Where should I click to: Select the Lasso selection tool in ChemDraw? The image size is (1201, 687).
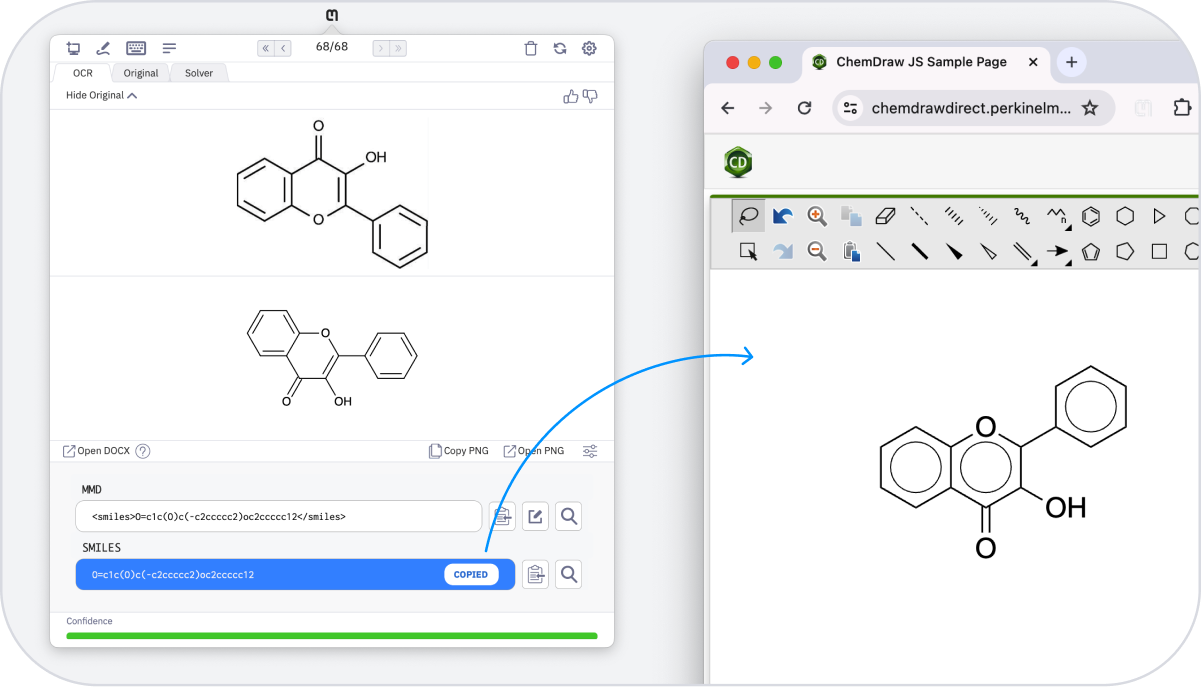tap(747, 216)
